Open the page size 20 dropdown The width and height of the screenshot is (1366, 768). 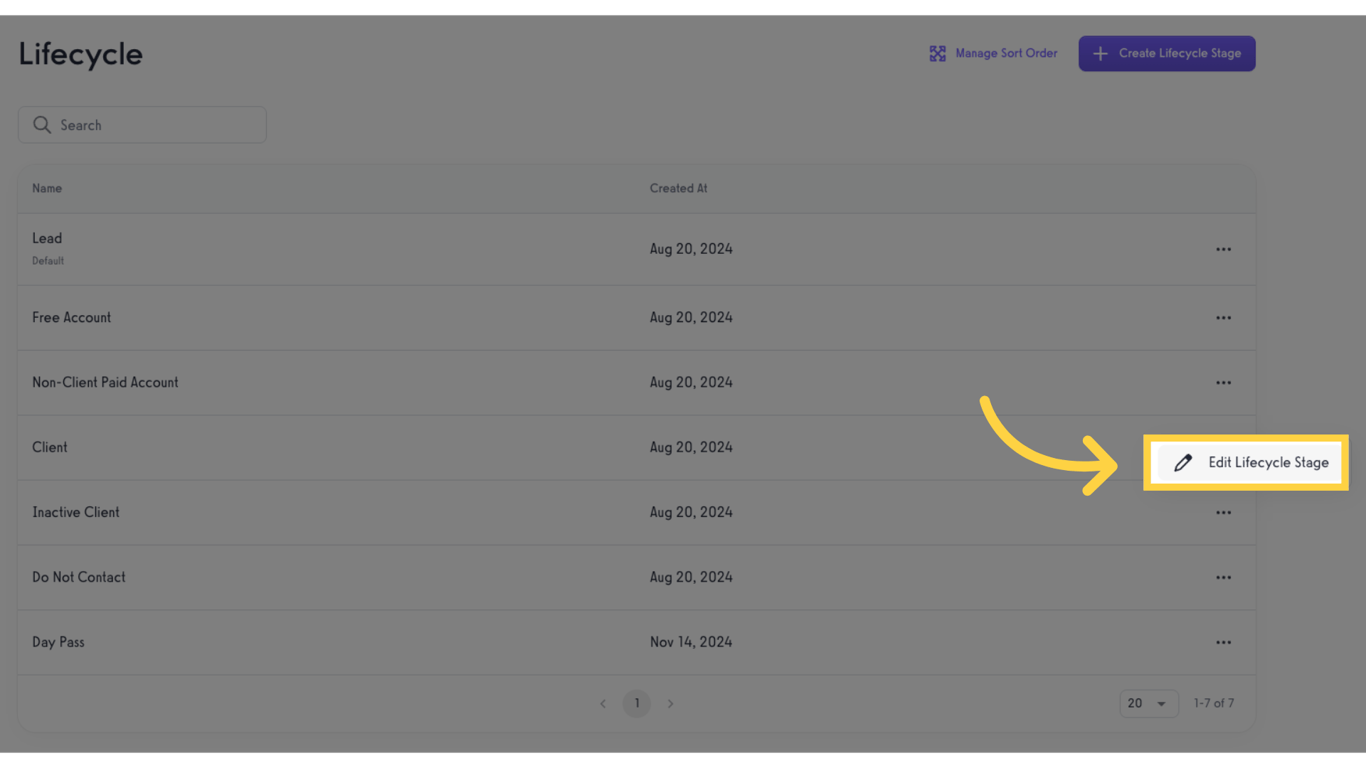pyautogui.click(x=1148, y=703)
